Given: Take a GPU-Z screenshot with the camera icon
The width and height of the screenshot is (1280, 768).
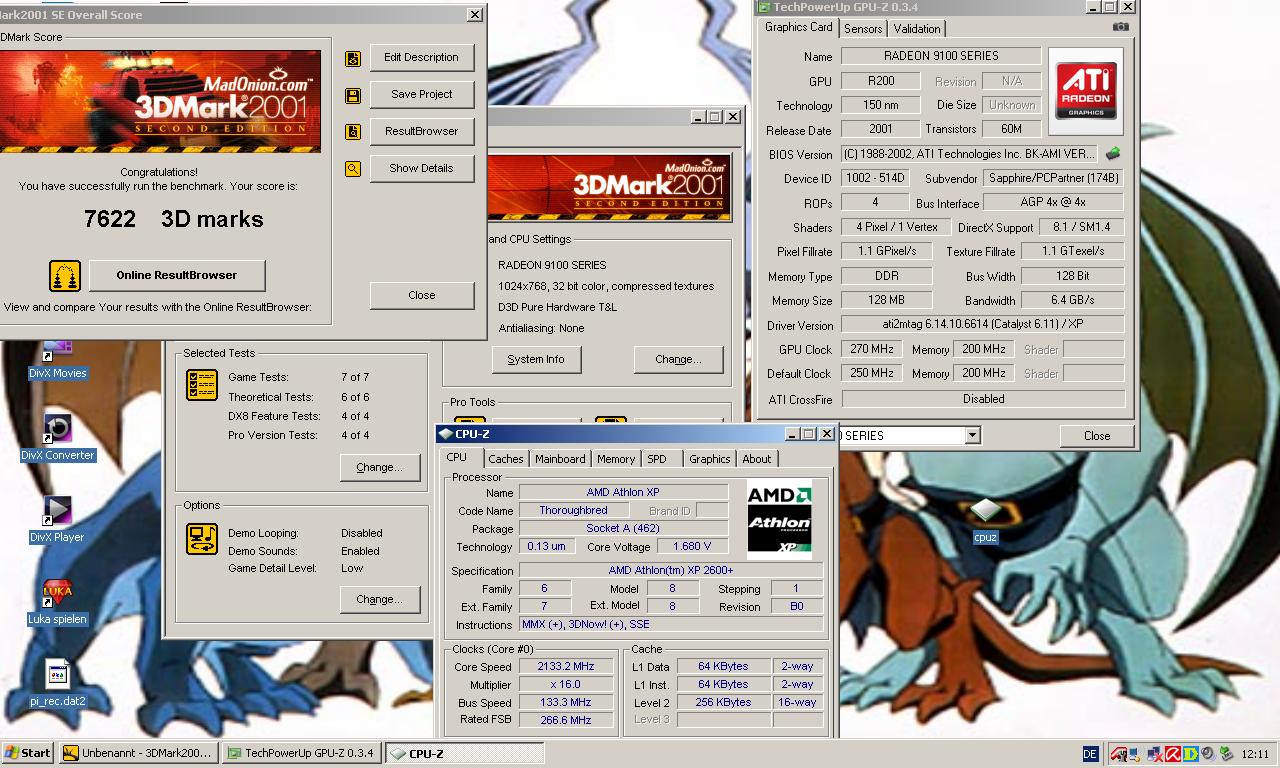Looking at the screenshot, I should coord(1121,27).
